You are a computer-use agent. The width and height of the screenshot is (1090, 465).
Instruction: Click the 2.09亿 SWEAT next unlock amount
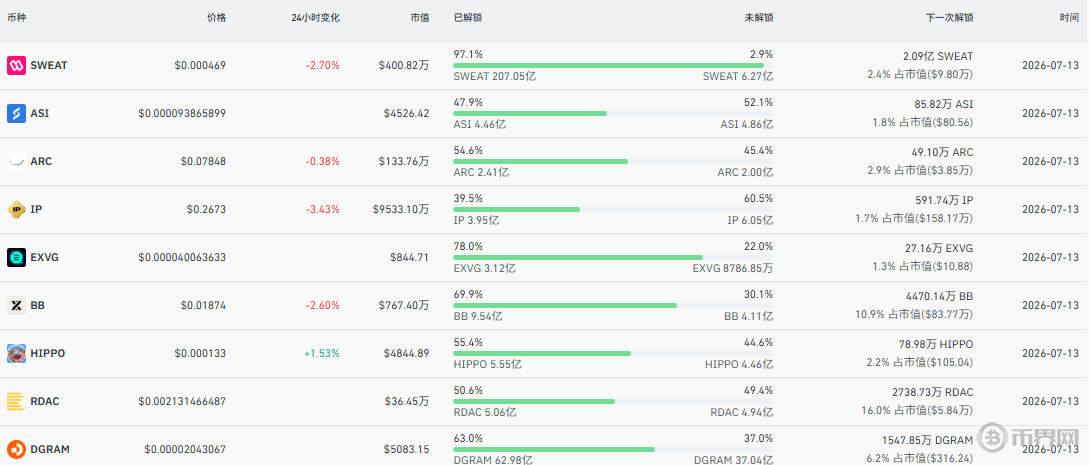[938, 56]
